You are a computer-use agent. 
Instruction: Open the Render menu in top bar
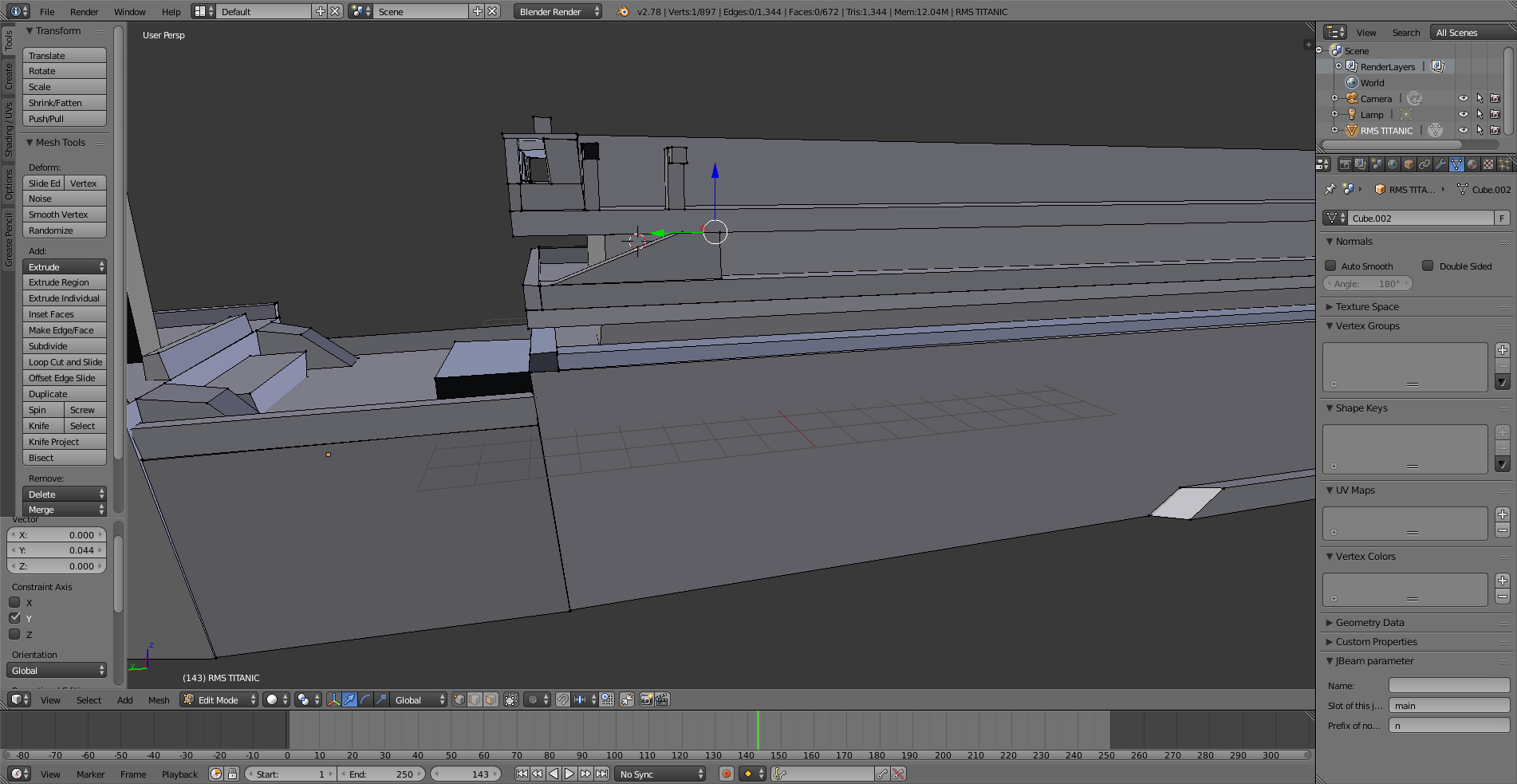(x=84, y=11)
